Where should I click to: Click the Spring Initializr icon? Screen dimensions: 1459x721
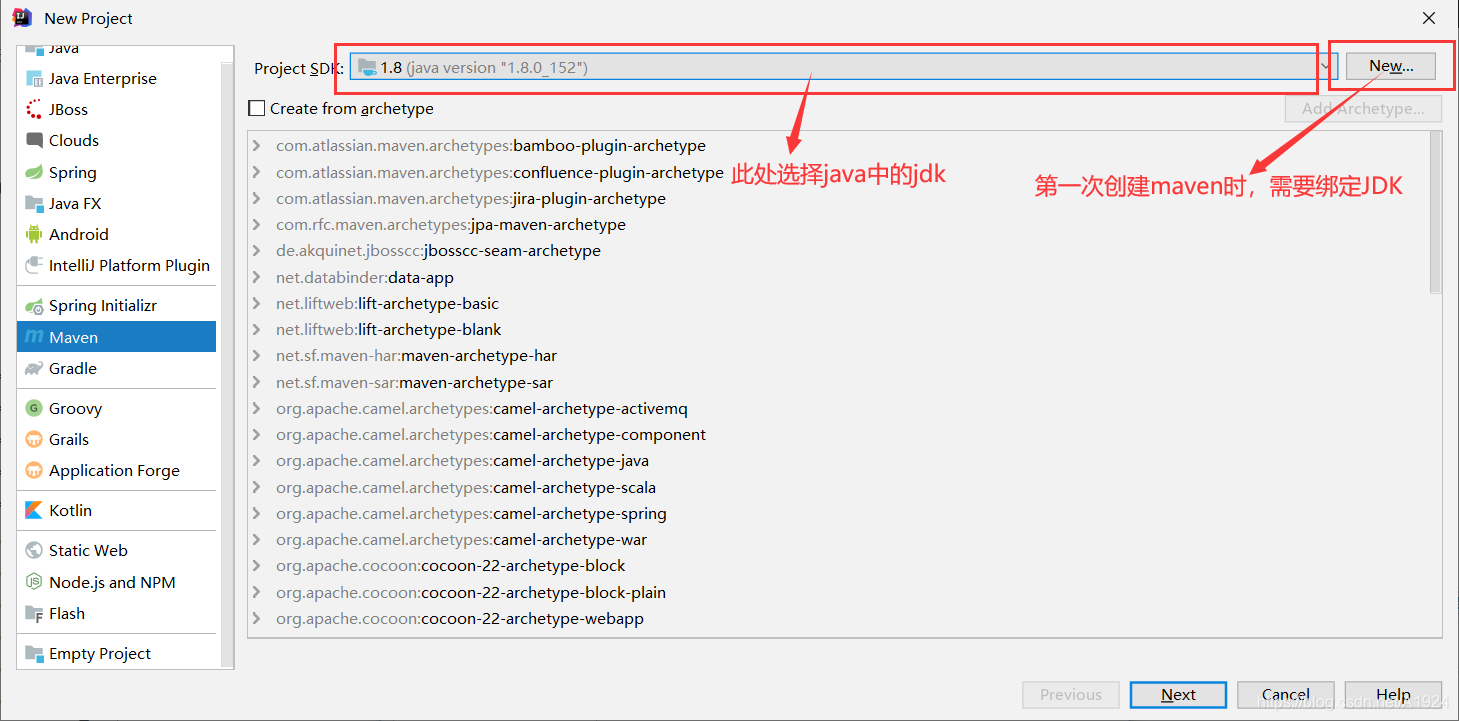(x=34, y=306)
